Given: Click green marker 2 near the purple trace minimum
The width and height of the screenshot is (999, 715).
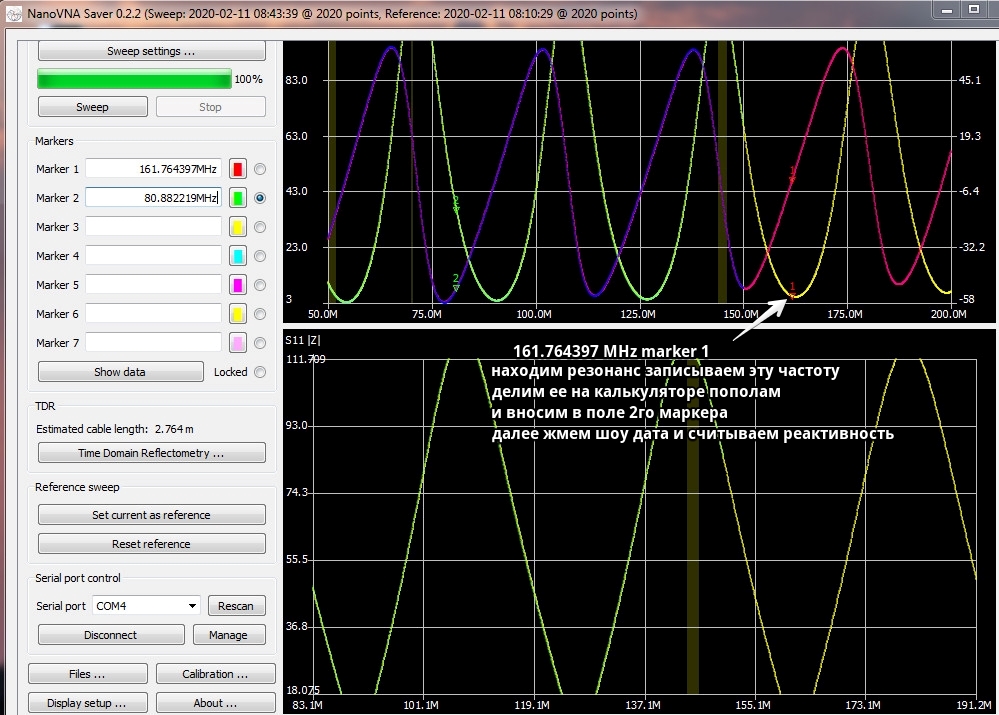Looking at the screenshot, I should click(456, 282).
